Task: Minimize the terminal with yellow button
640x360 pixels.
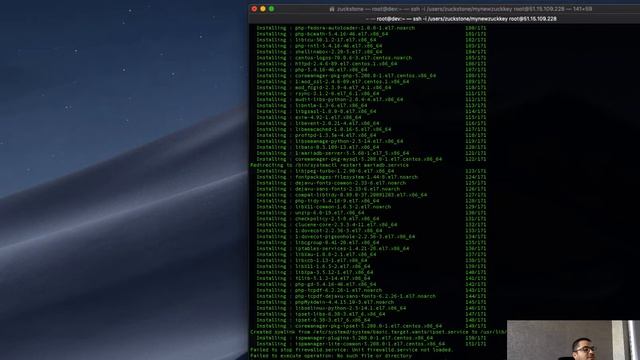Action: click(x=263, y=9)
